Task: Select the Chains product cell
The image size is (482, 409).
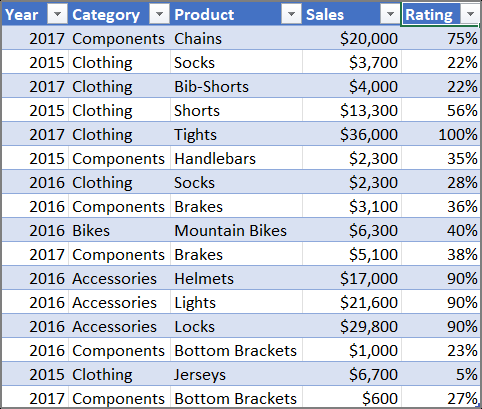Action: coord(236,38)
